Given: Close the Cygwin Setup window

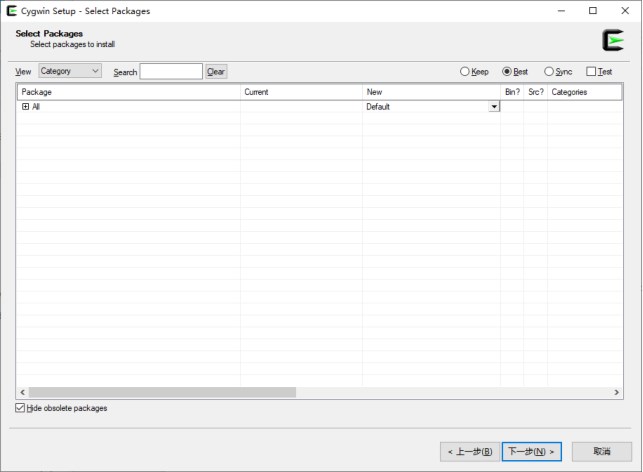Looking at the screenshot, I should coord(625,11).
